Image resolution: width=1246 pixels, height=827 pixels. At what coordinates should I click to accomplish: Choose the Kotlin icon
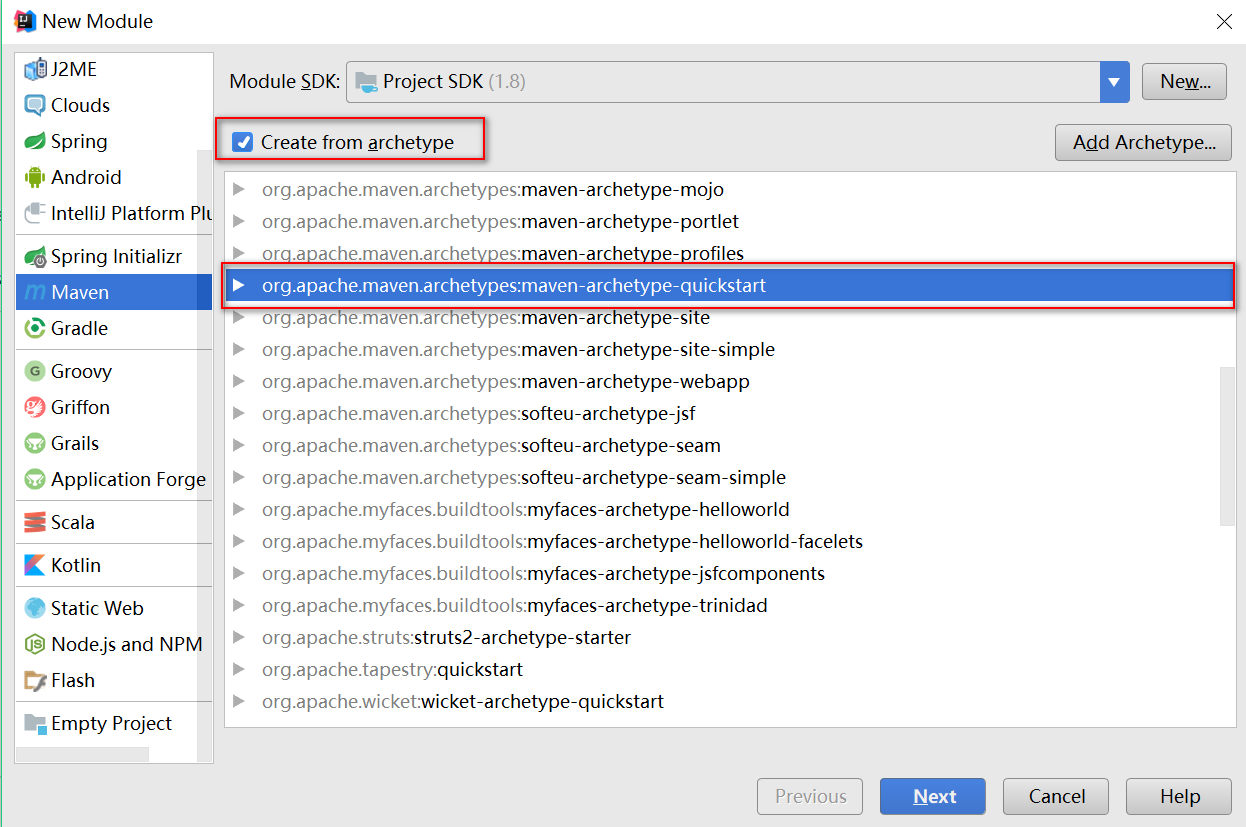[x=35, y=565]
